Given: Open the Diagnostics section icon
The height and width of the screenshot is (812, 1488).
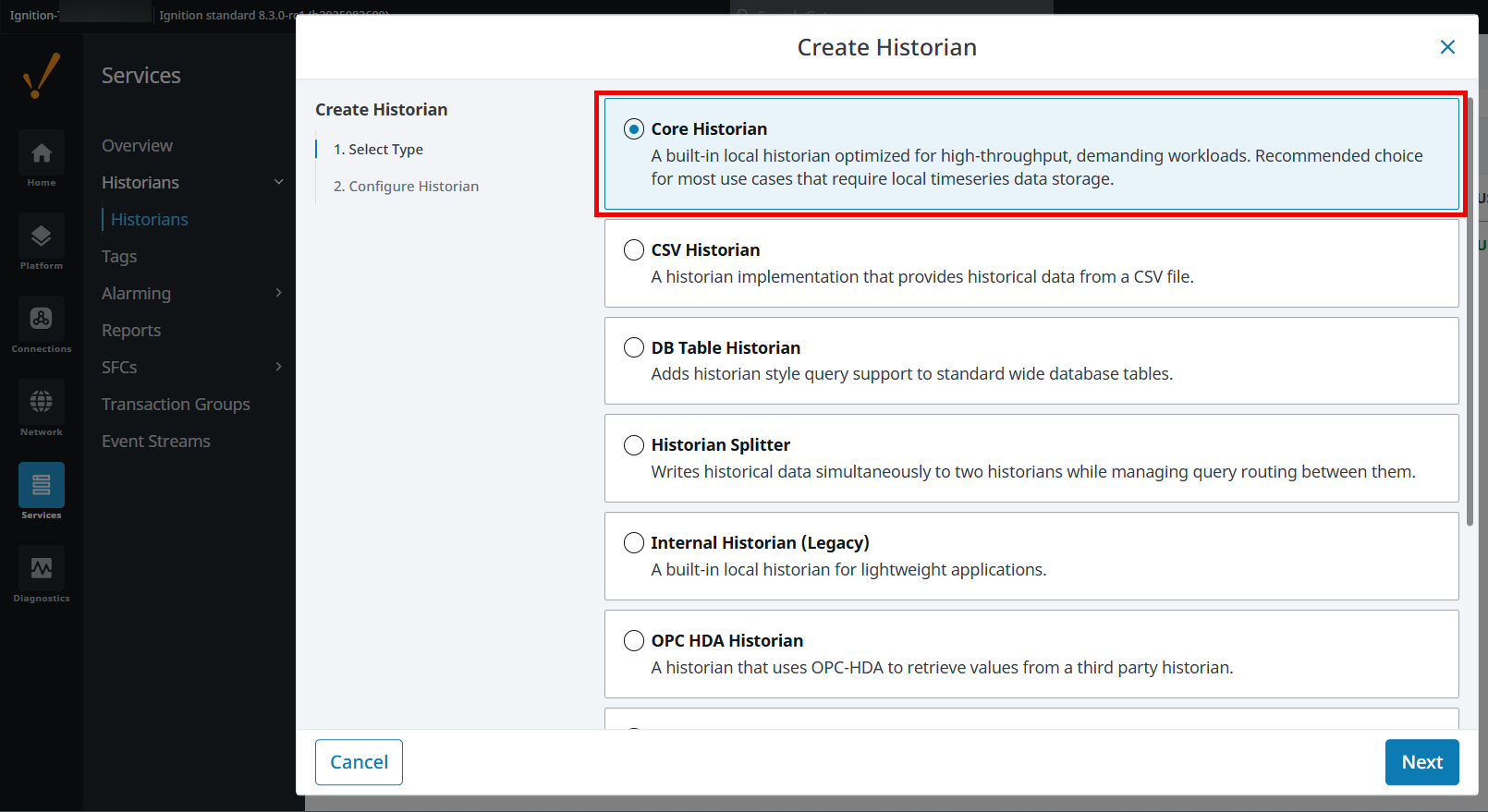Looking at the screenshot, I should pyautogui.click(x=42, y=568).
